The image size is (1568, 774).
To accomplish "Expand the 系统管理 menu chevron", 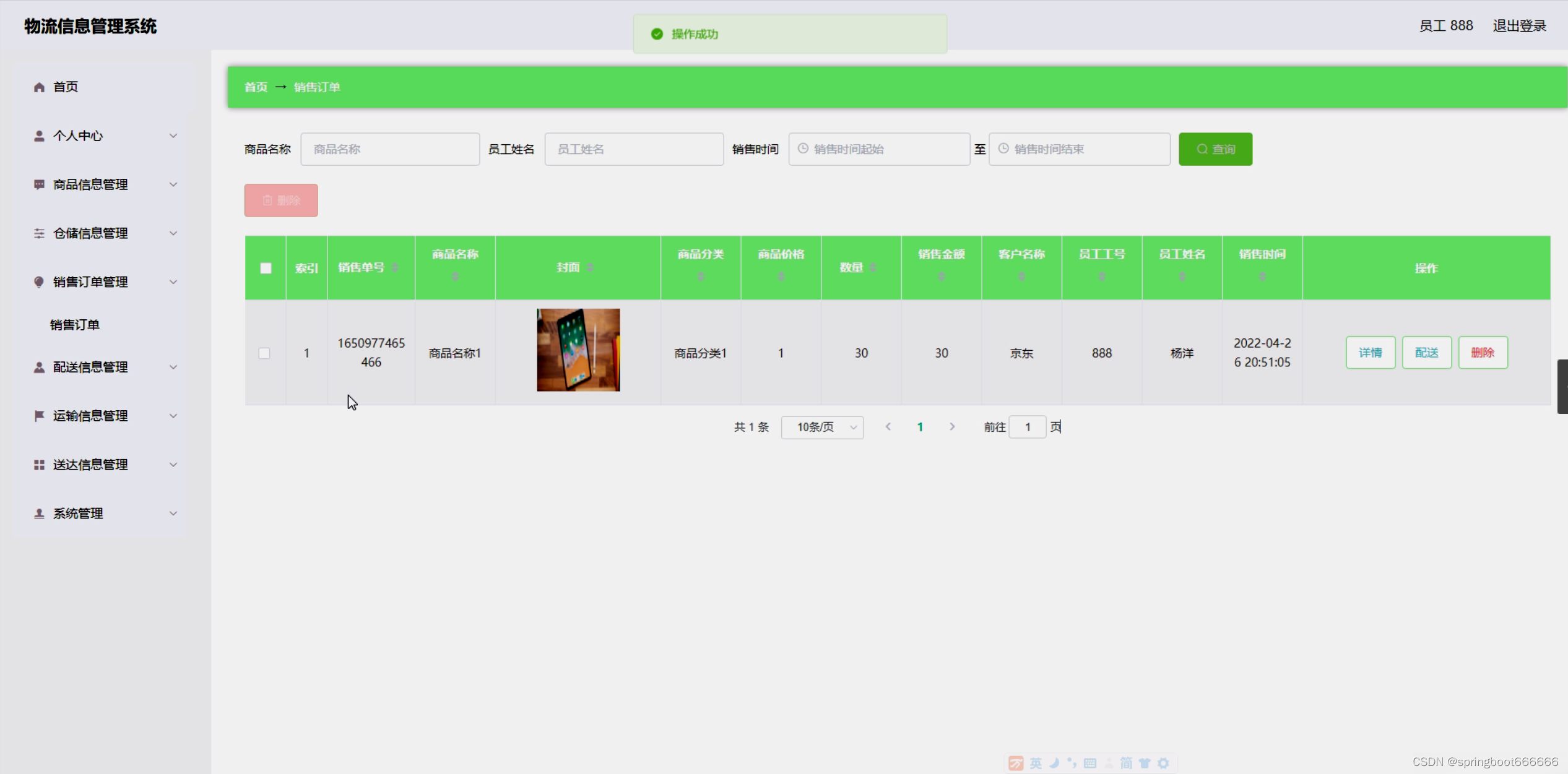I will click(x=173, y=514).
